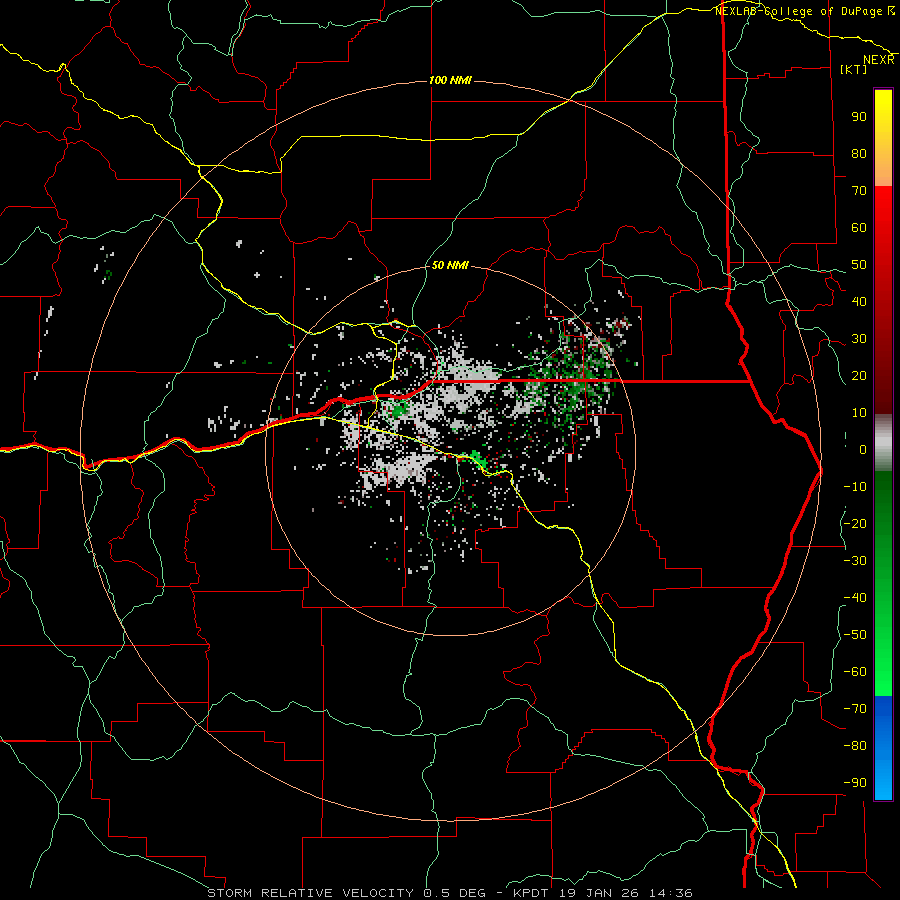Click the positive 70 knot scale label
Viewport: 900px width, 900px height.
[859, 191]
